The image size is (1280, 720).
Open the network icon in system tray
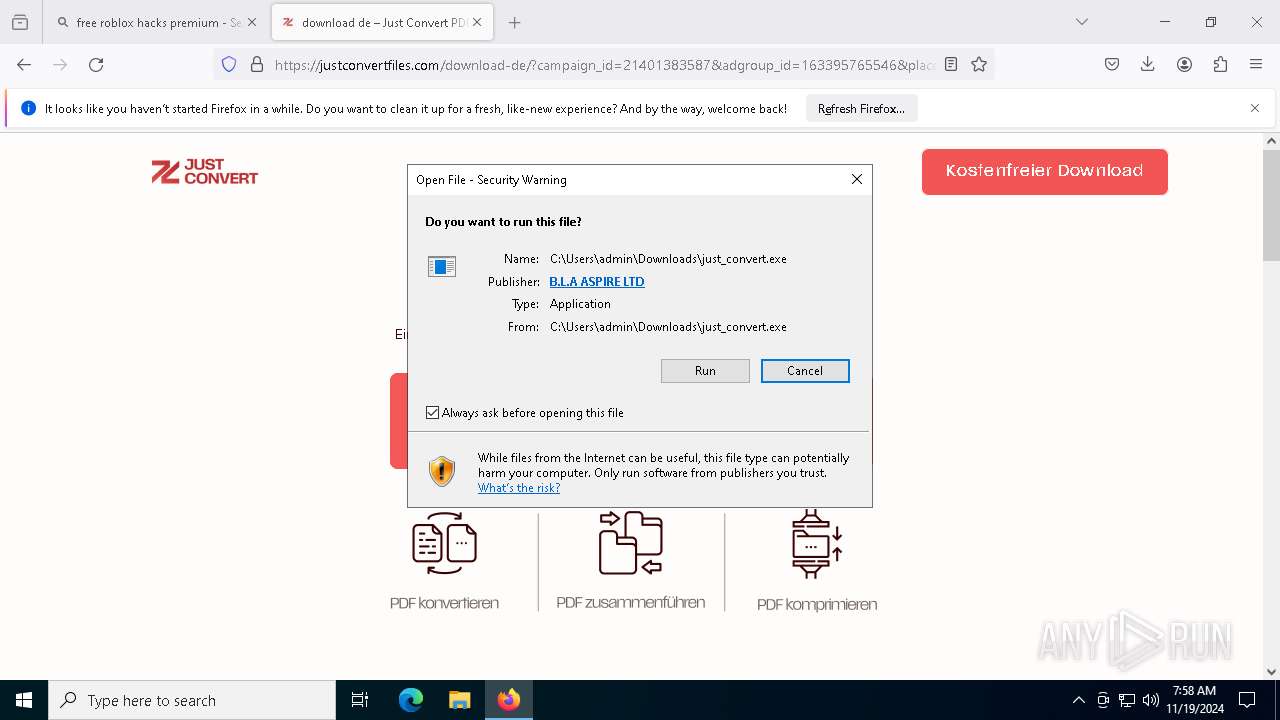click(x=1127, y=700)
